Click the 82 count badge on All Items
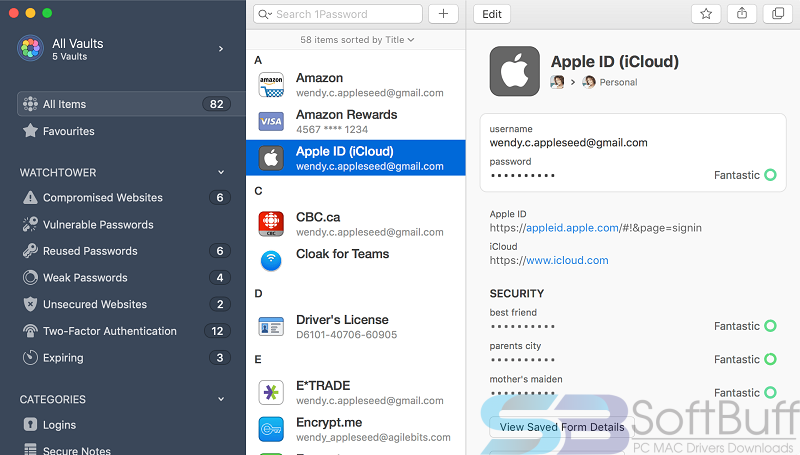800x455 pixels. coord(216,104)
